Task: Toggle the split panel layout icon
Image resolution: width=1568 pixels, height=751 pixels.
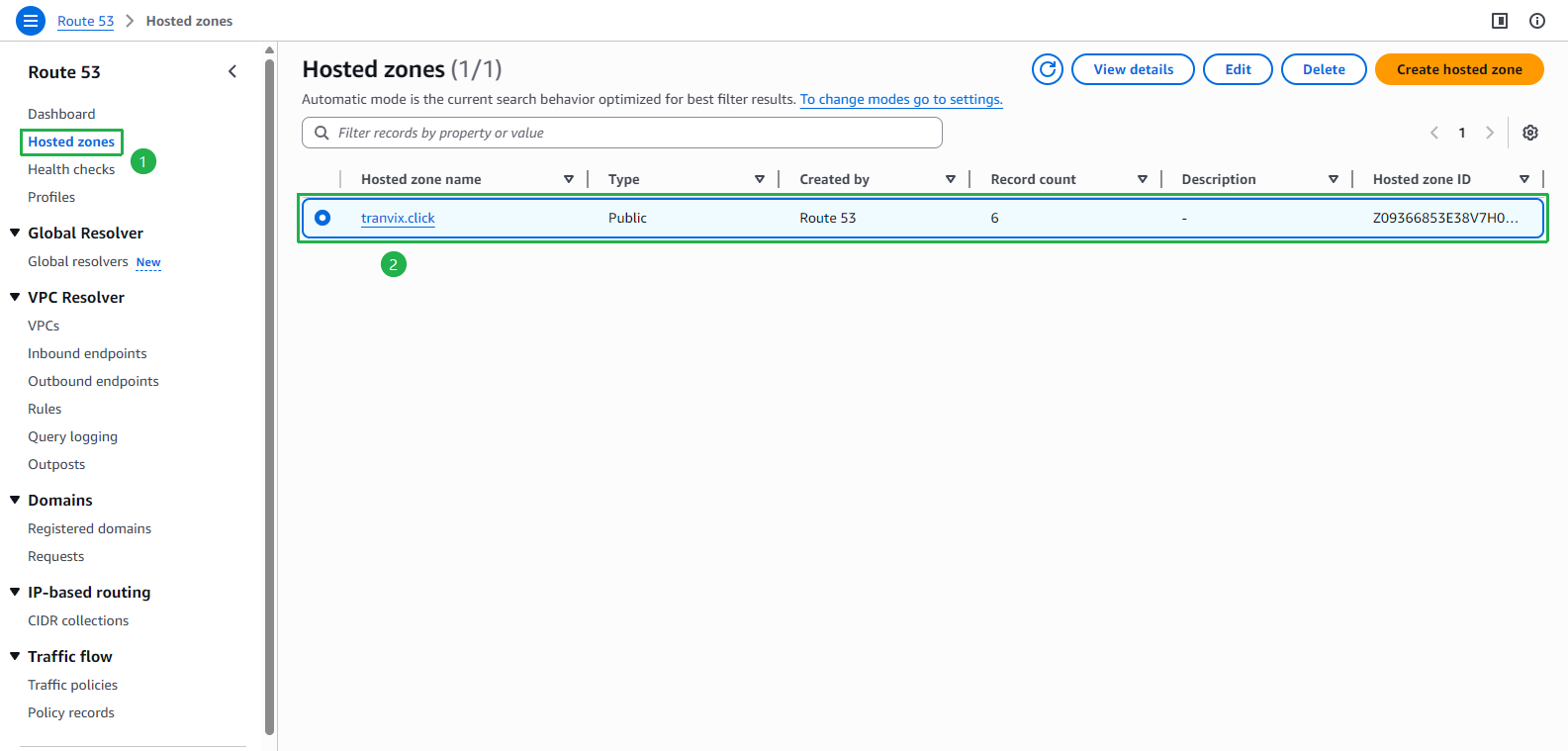Action: [1500, 21]
